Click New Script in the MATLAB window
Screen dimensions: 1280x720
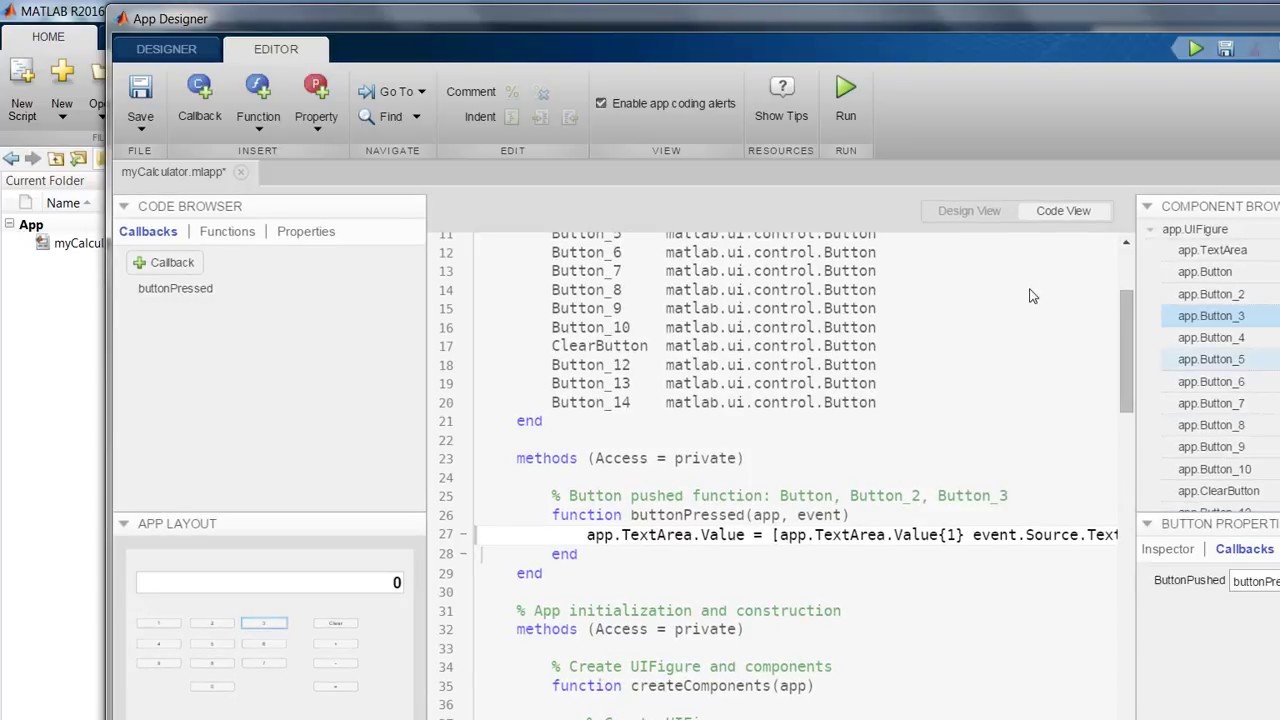(x=22, y=90)
